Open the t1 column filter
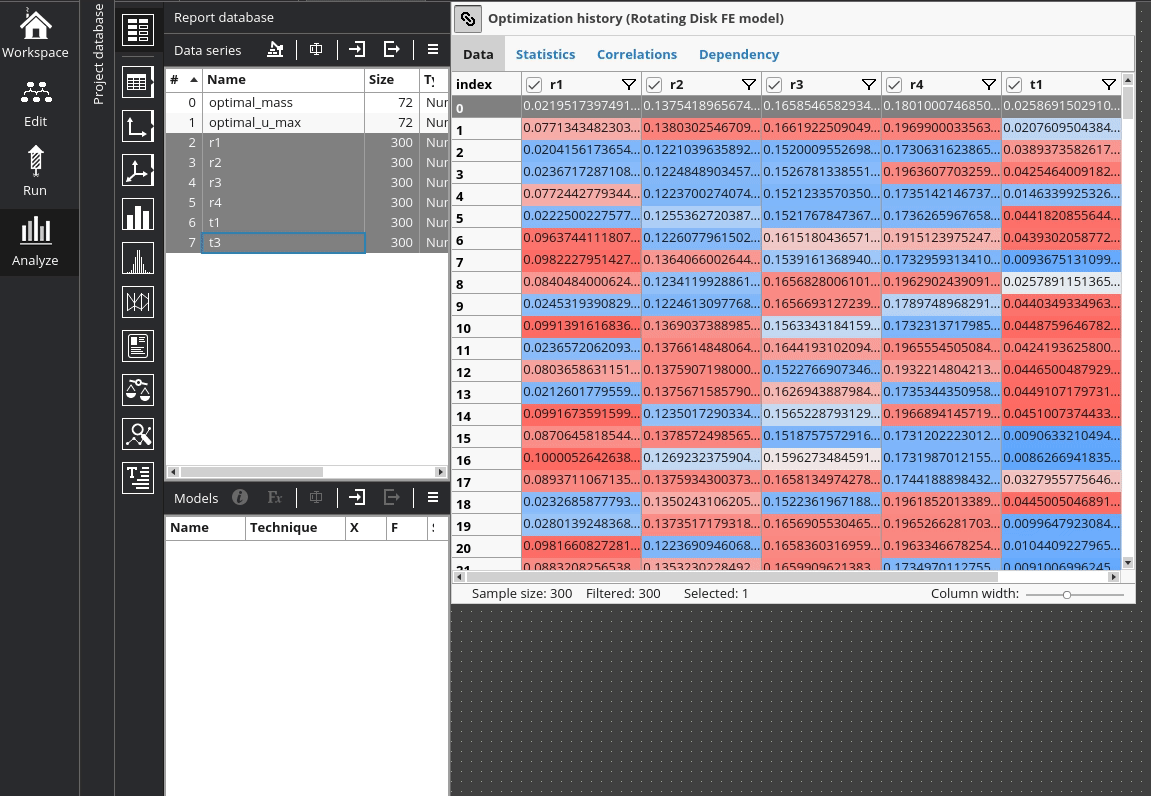The width and height of the screenshot is (1151, 796). [1108, 85]
